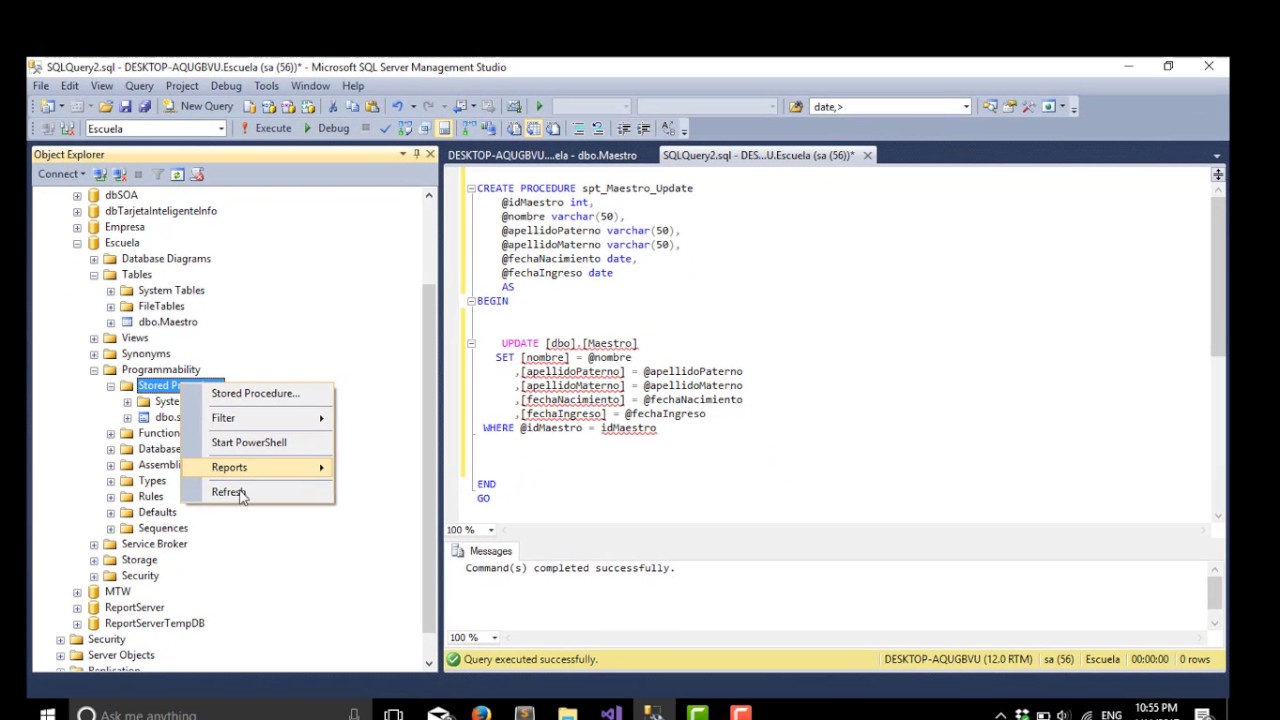Image resolution: width=1280 pixels, height=720 pixels.
Task: Click Refresh icon in Object Explorer toolbar
Action: click(x=177, y=174)
